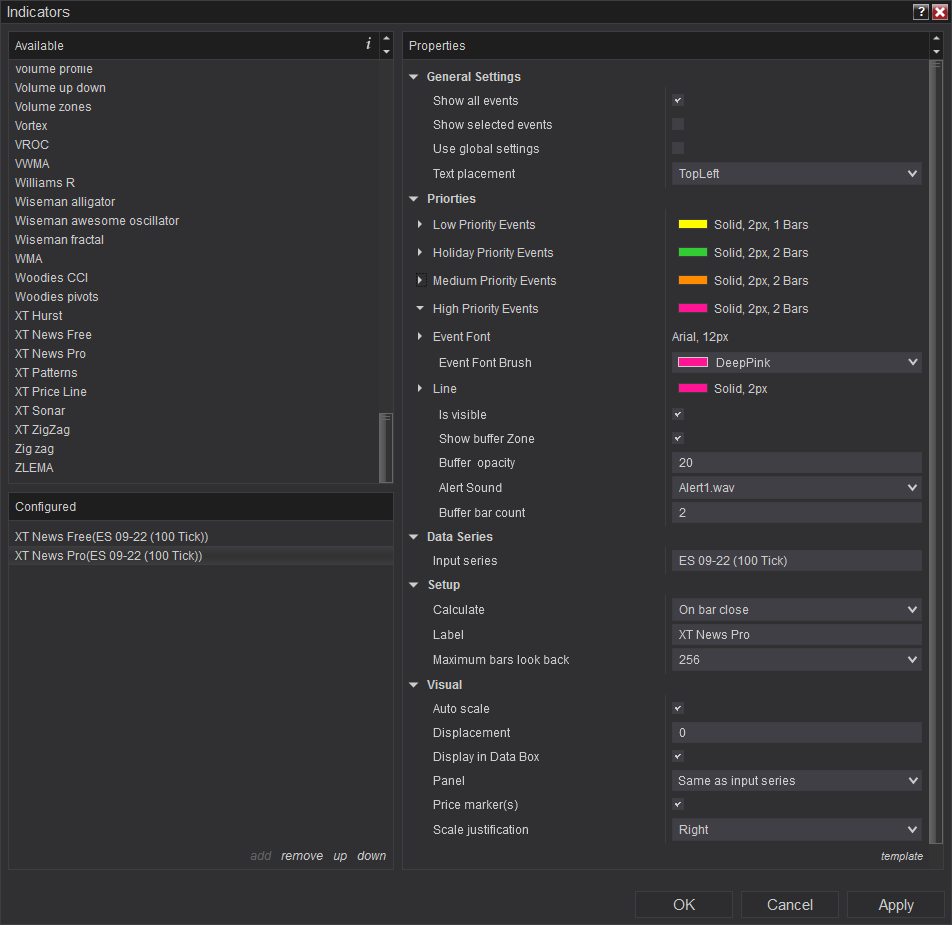The width and height of the screenshot is (952, 925).
Task: Click the info 'i' icon in Available header
Action: pyautogui.click(x=369, y=44)
